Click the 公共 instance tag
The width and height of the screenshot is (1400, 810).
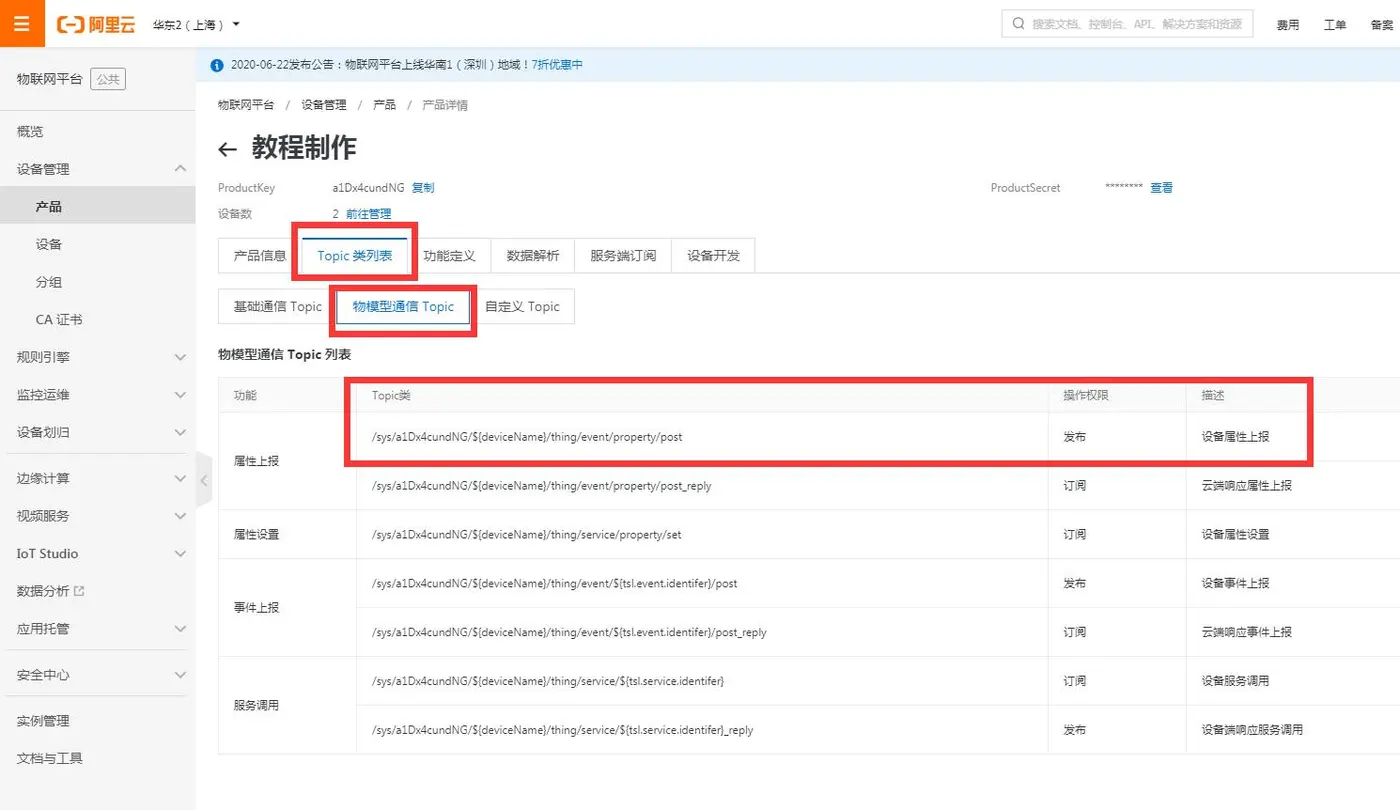pyautogui.click(x=108, y=79)
